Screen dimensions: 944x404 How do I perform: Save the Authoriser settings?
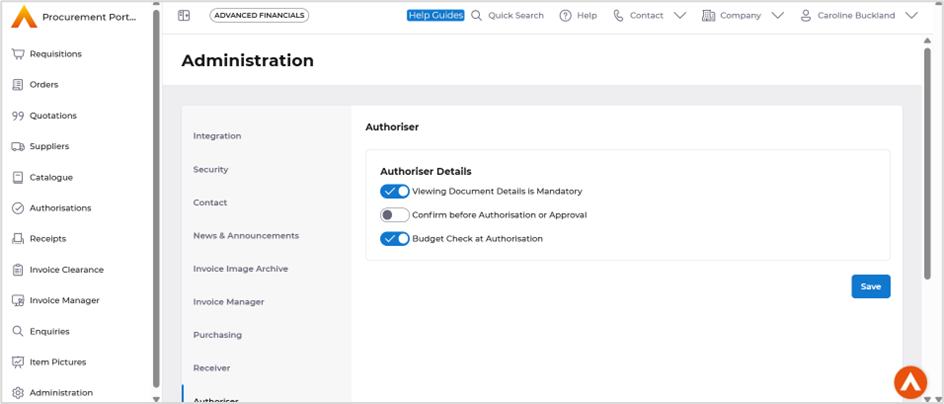click(x=870, y=287)
